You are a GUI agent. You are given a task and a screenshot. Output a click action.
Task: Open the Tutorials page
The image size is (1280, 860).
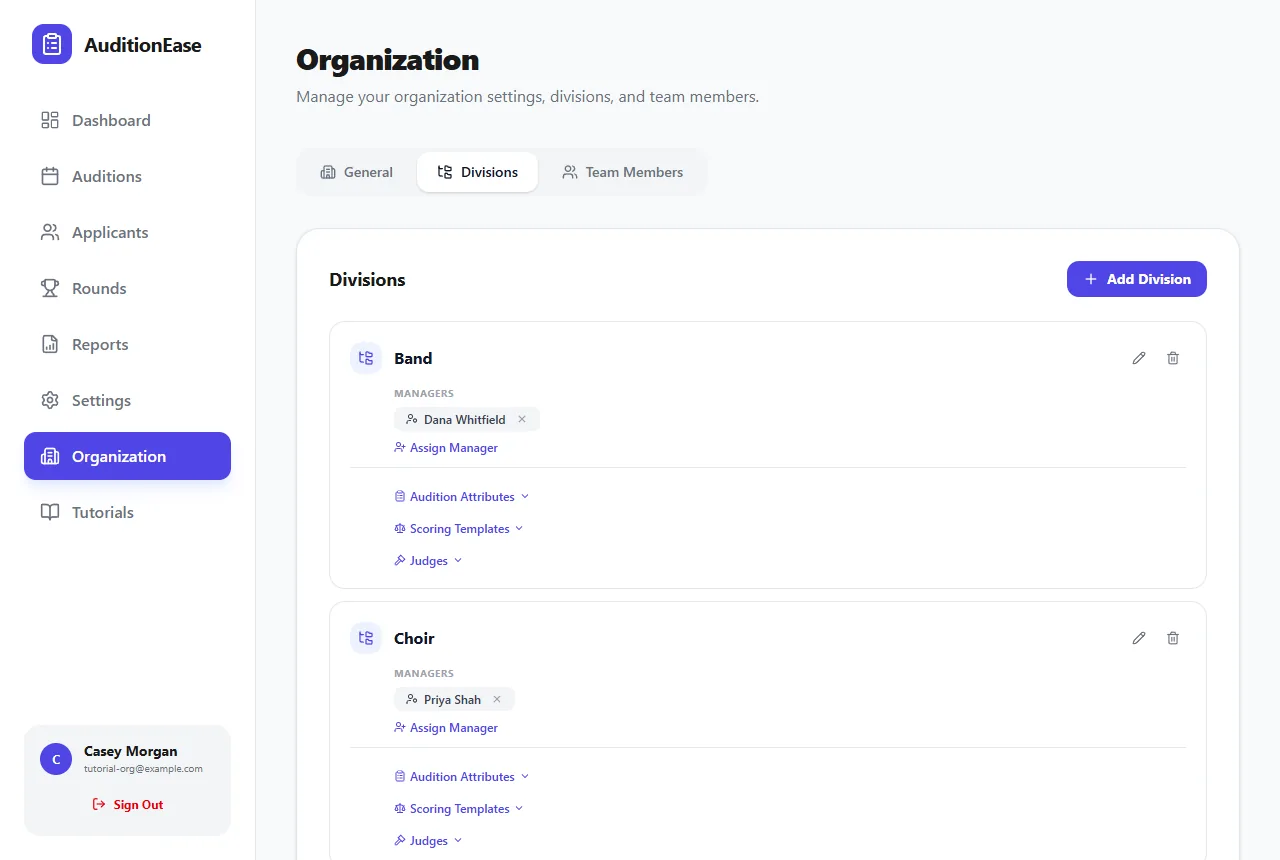pyautogui.click(x=127, y=512)
